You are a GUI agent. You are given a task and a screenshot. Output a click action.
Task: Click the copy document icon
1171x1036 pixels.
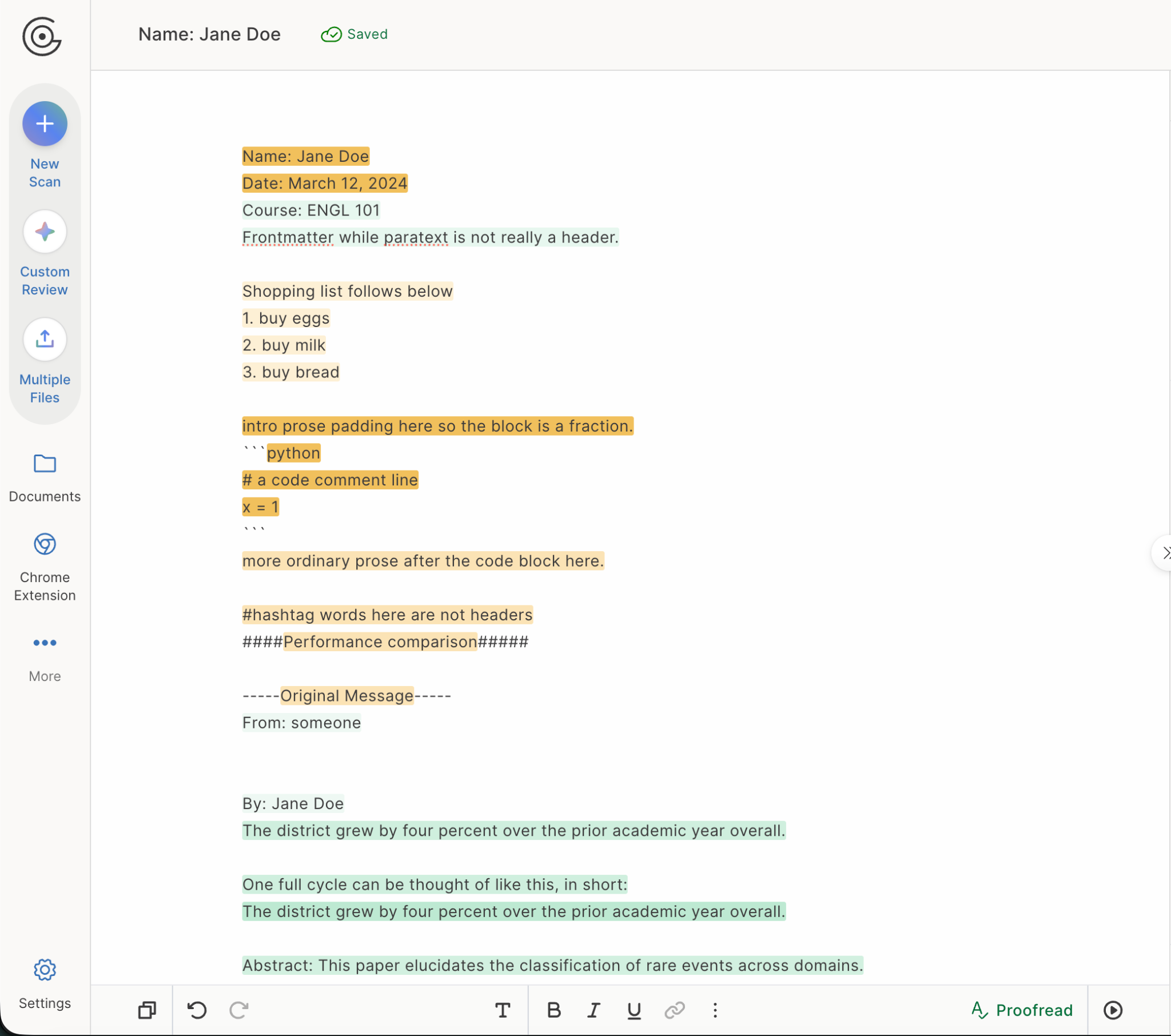click(x=148, y=1010)
